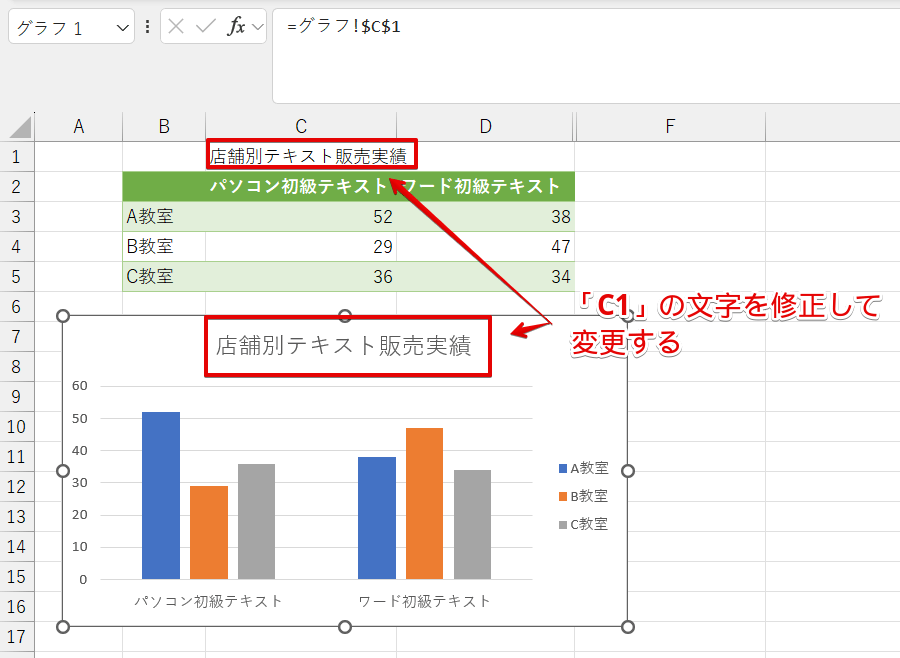
Task: Select row 1 header
Action: point(17,156)
